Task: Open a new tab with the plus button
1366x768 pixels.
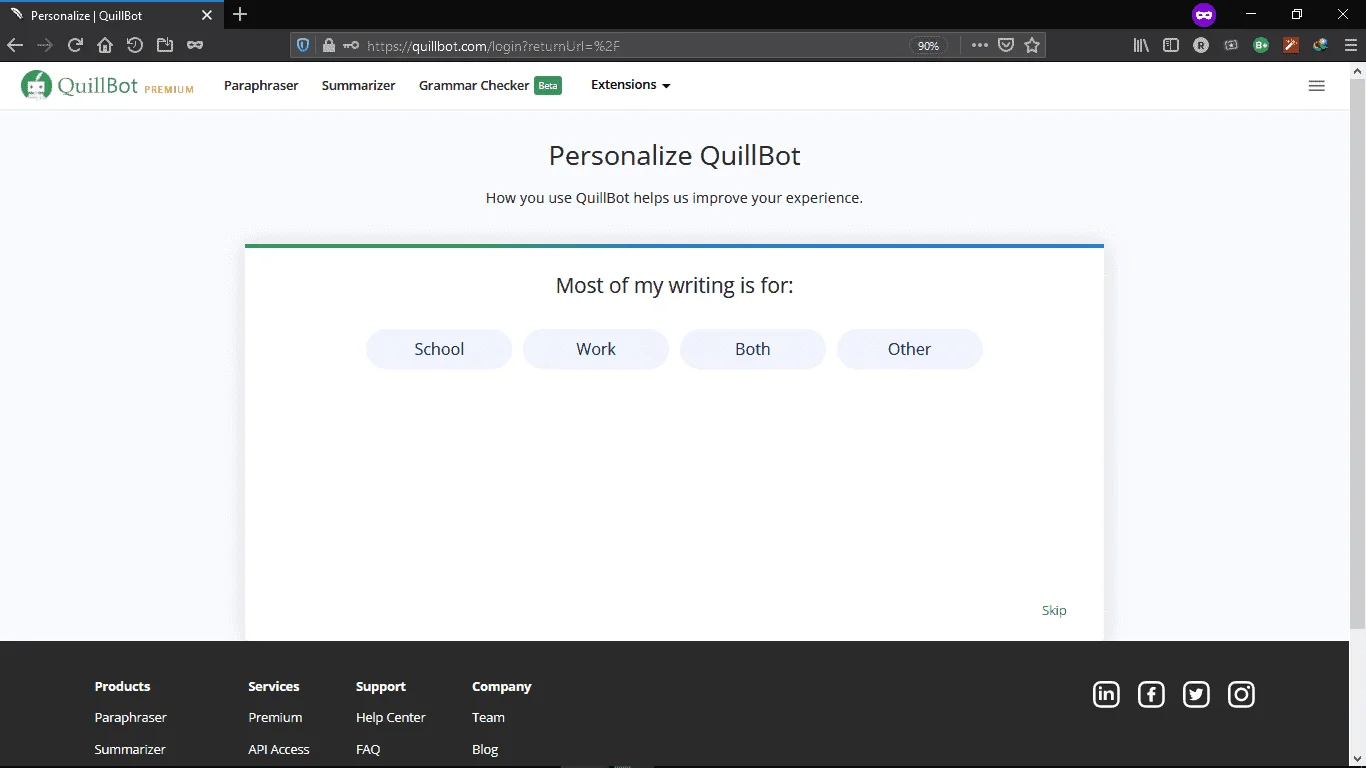Action: [240, 15]
